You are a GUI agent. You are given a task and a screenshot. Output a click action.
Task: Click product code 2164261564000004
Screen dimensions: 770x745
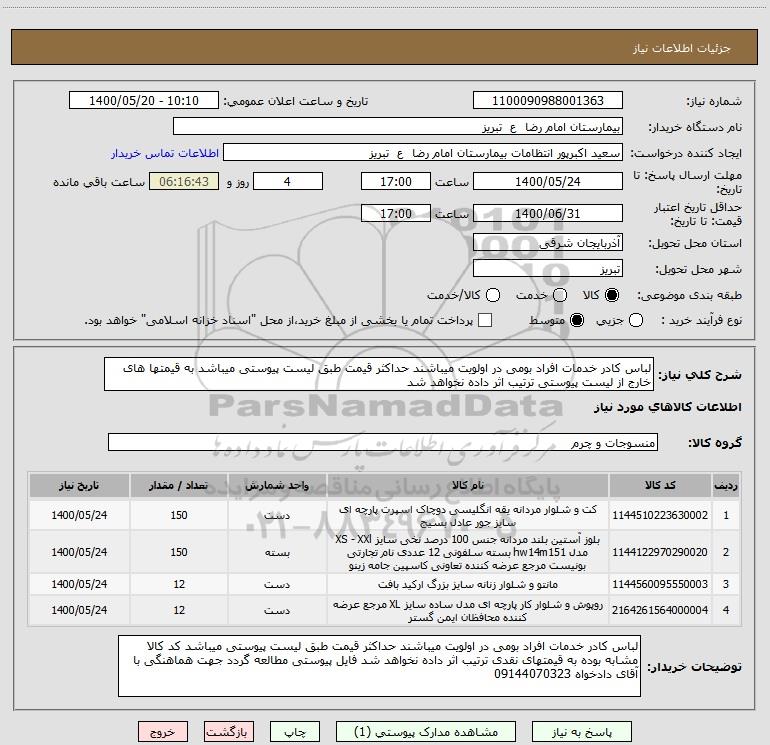(x=660, y=610)
